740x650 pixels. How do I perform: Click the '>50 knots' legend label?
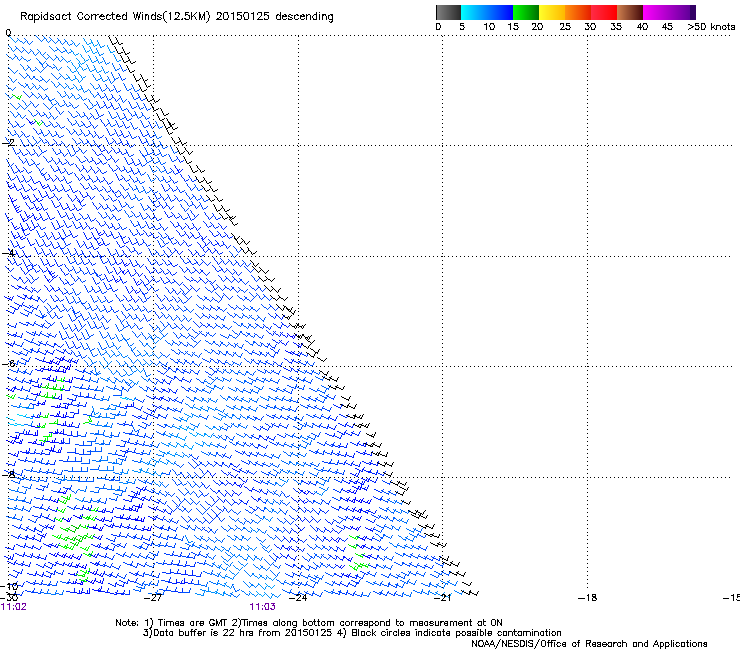[711, 27]
